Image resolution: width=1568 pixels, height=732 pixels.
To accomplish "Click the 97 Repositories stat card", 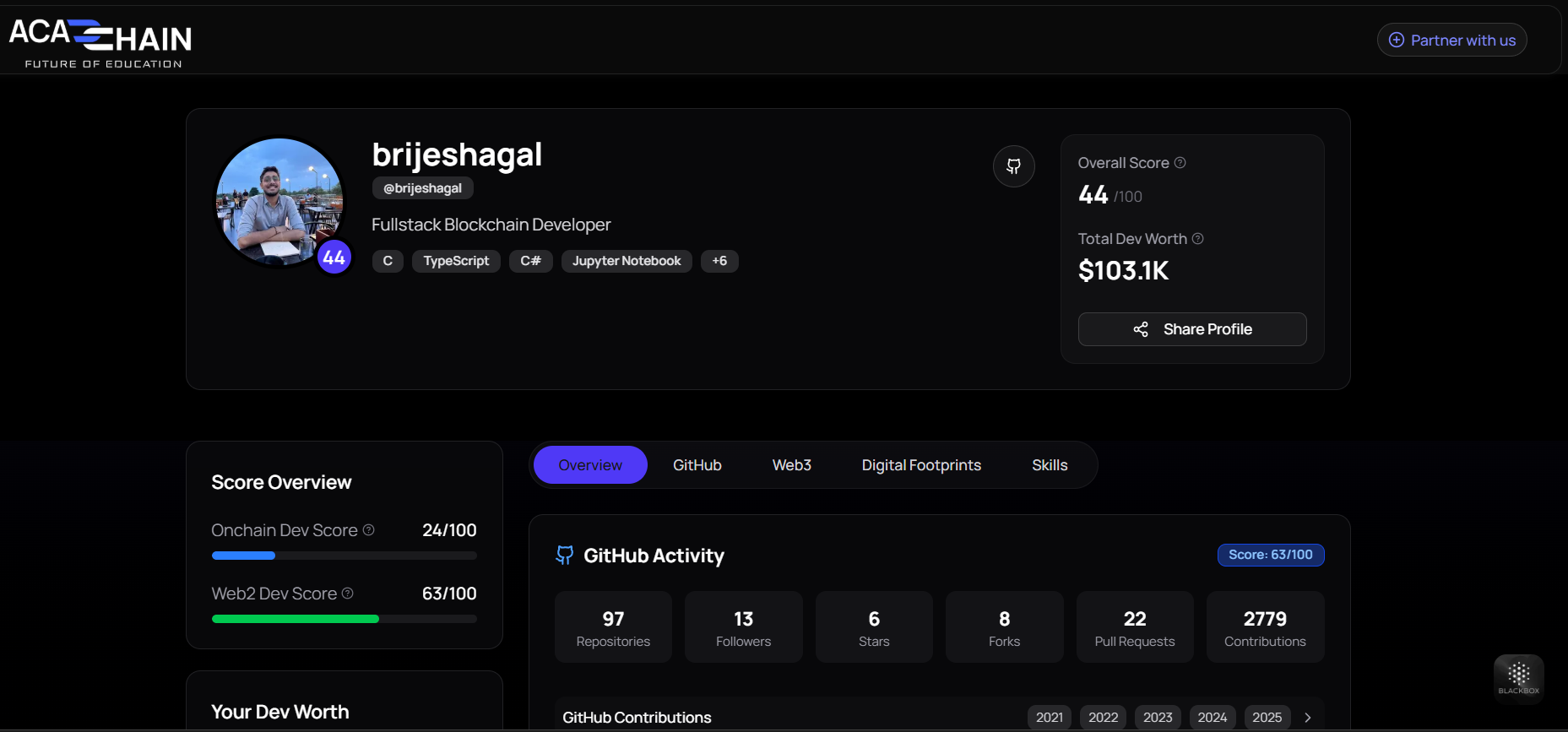I will pos(613,627).
